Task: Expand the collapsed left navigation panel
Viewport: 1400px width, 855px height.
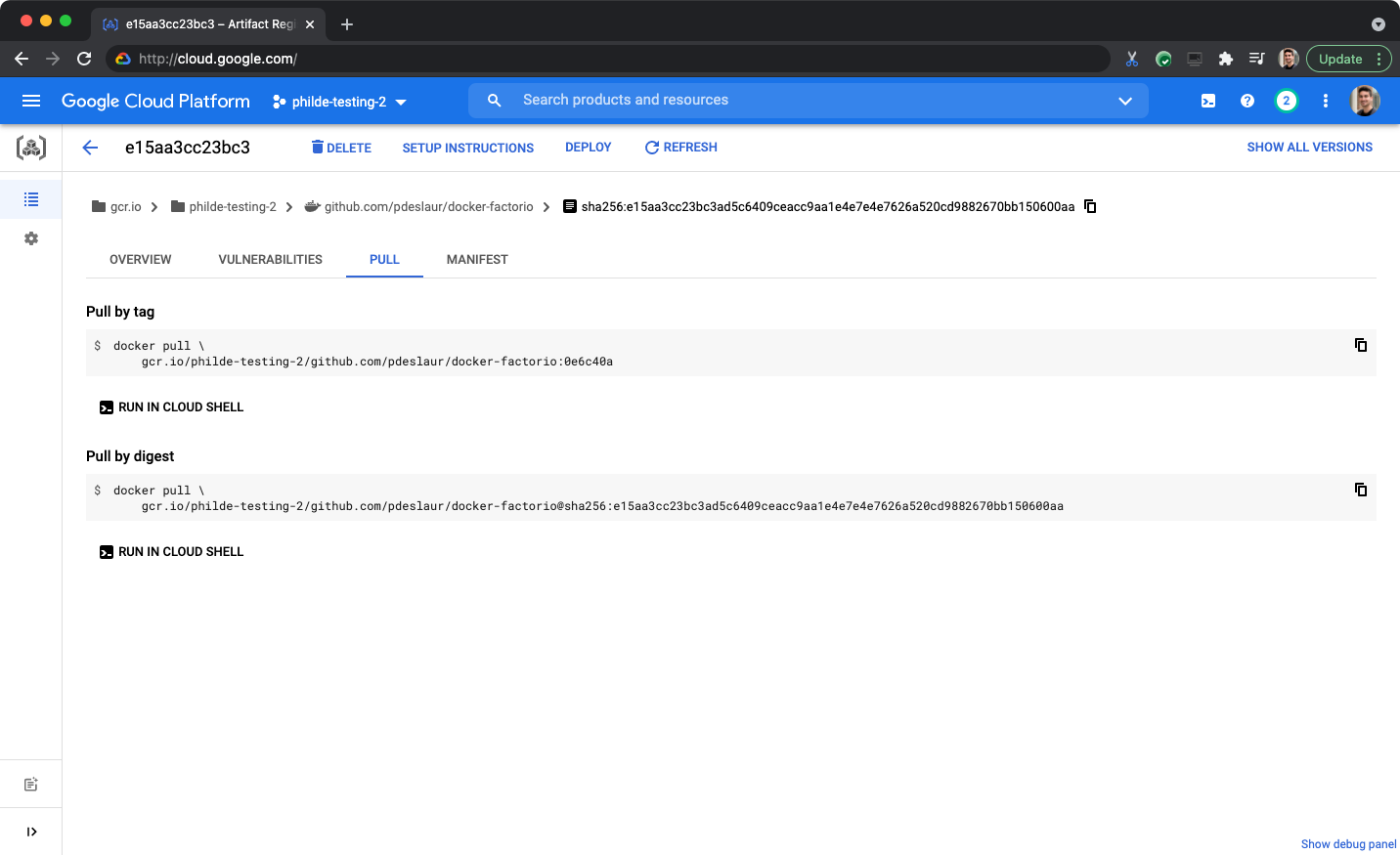Action: [31, 832]
